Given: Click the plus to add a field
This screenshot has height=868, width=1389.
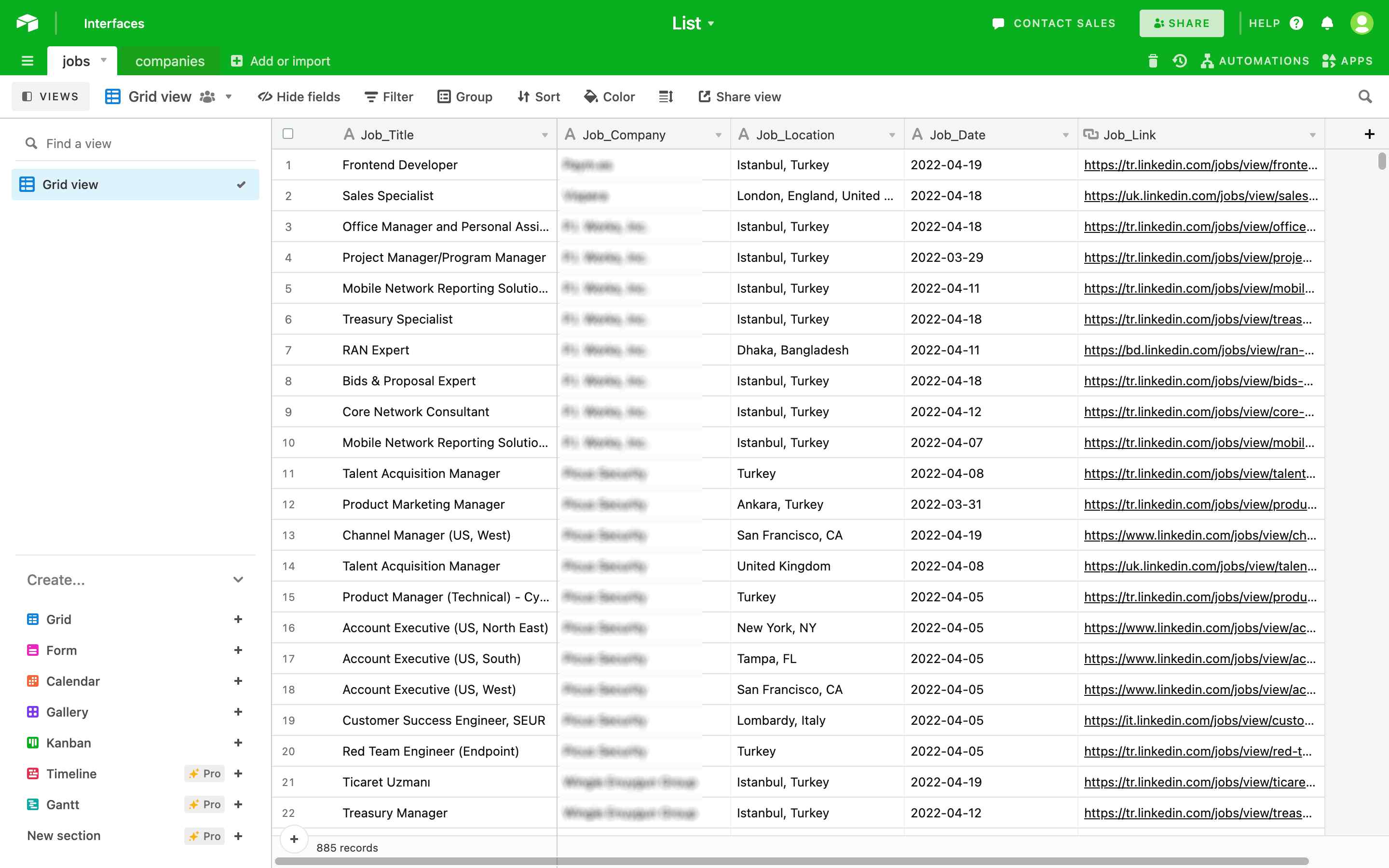Looking at the screenshot, I should [x=1369, y=135].
